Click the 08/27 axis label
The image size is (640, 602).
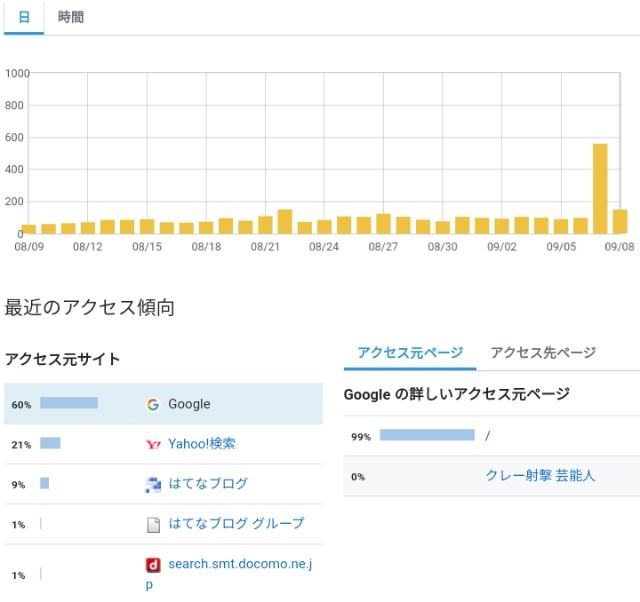pyautogui.click(x=383, y=247)
